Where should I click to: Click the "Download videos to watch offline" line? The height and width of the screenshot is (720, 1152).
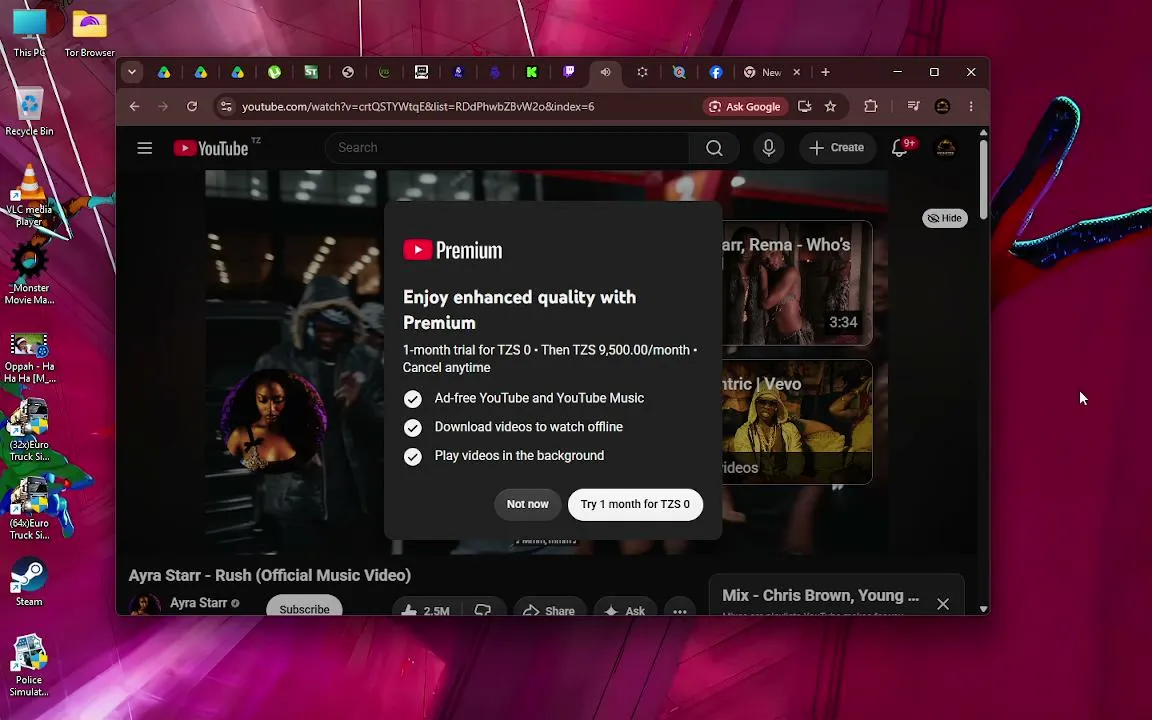[528, 427]
